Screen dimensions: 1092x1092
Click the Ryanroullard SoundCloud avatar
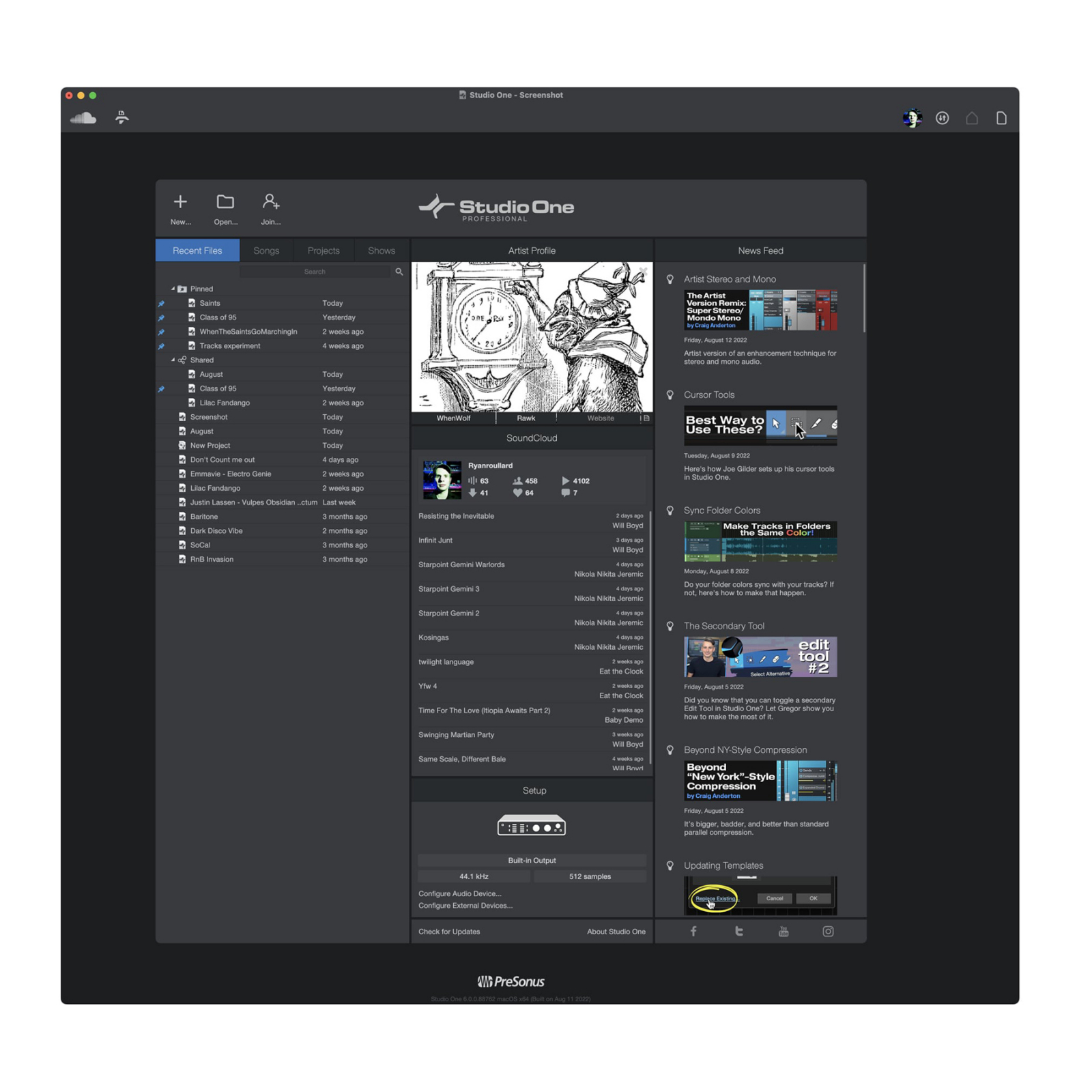[442, 480]
